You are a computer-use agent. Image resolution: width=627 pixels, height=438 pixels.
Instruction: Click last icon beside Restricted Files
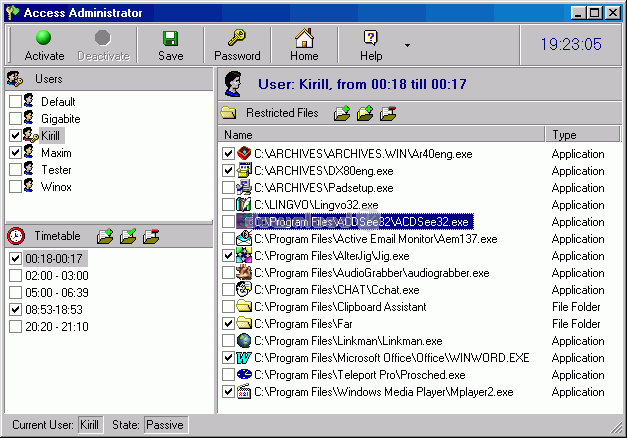tap(388, 113)
